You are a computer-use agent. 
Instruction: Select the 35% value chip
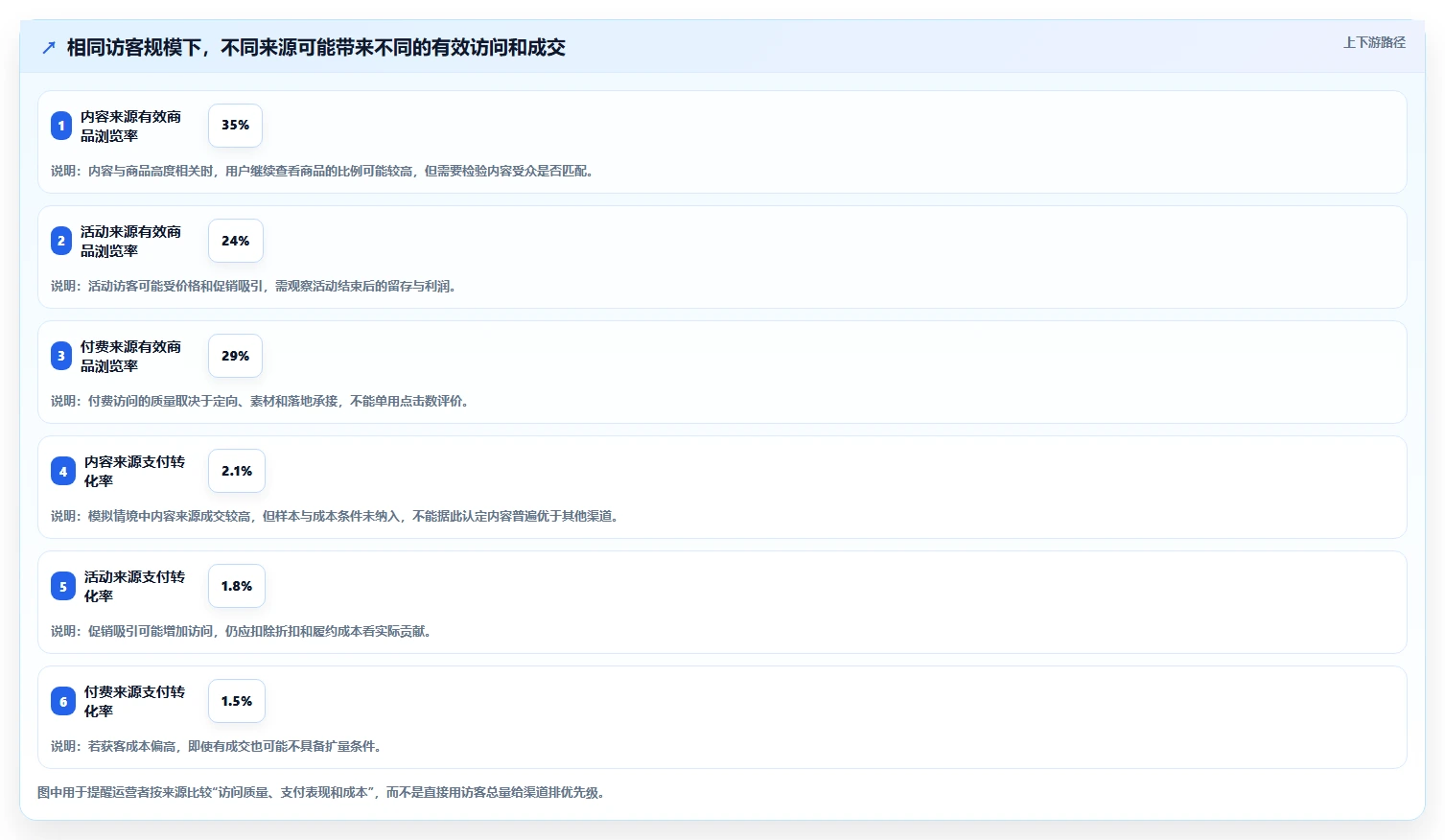(235, 126)
